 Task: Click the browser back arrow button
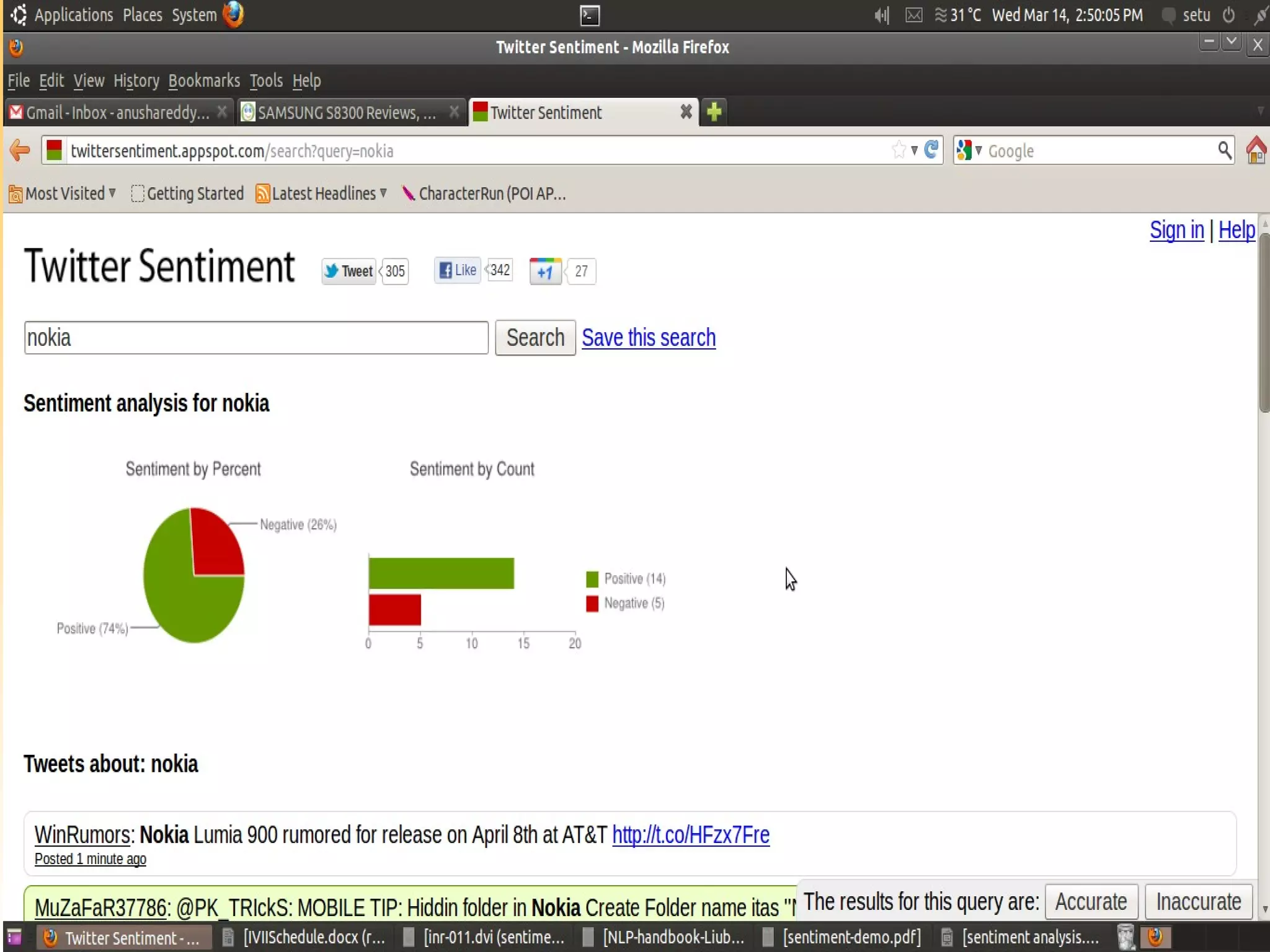[x=20, y=151]
